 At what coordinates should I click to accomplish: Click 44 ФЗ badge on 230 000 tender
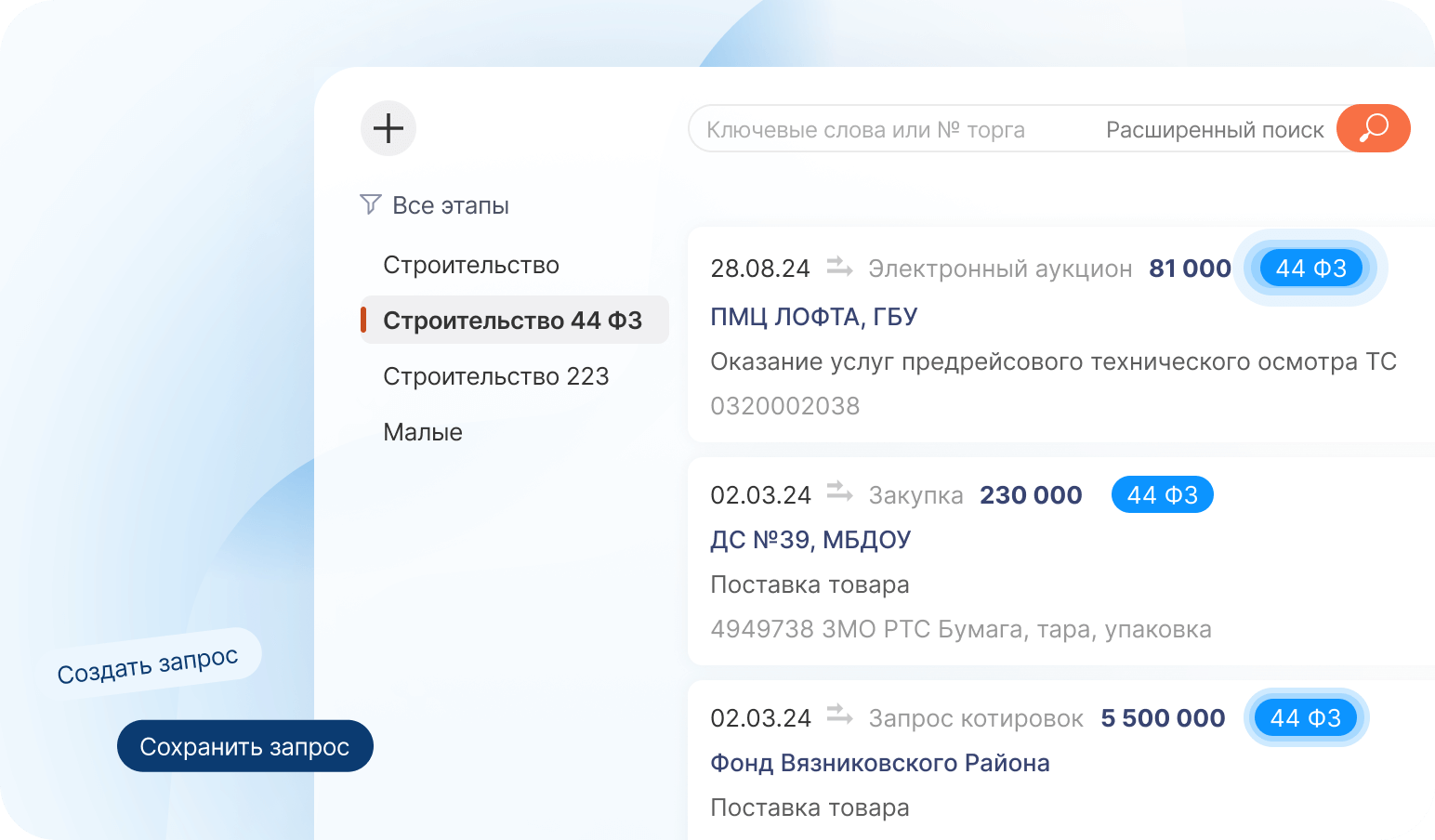1163,494
